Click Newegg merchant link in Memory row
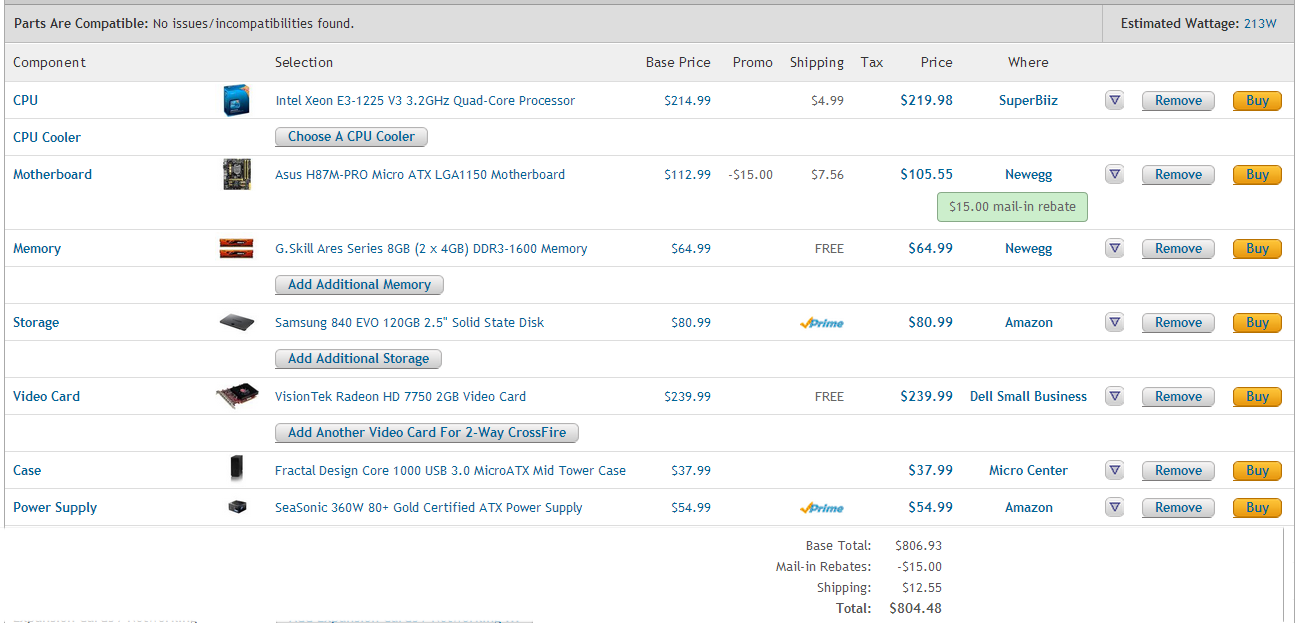 point(1028,248)
